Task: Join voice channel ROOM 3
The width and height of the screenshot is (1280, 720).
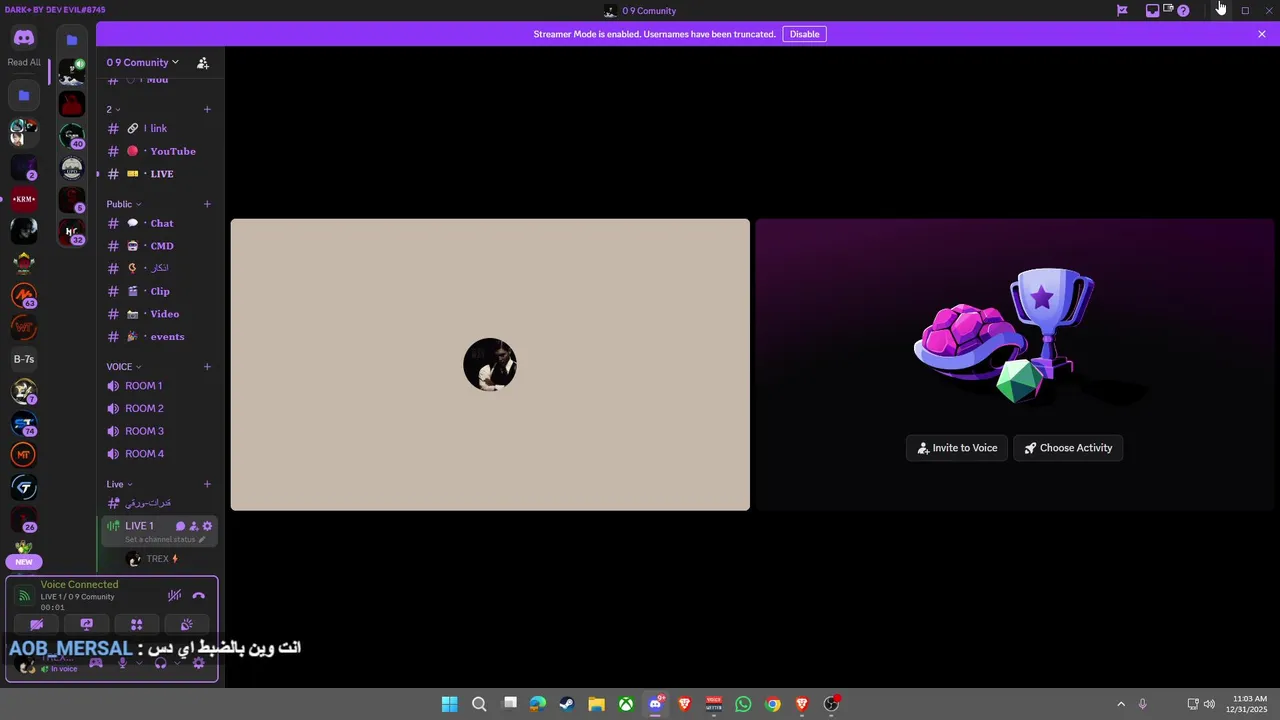Action: coord(160,431)
